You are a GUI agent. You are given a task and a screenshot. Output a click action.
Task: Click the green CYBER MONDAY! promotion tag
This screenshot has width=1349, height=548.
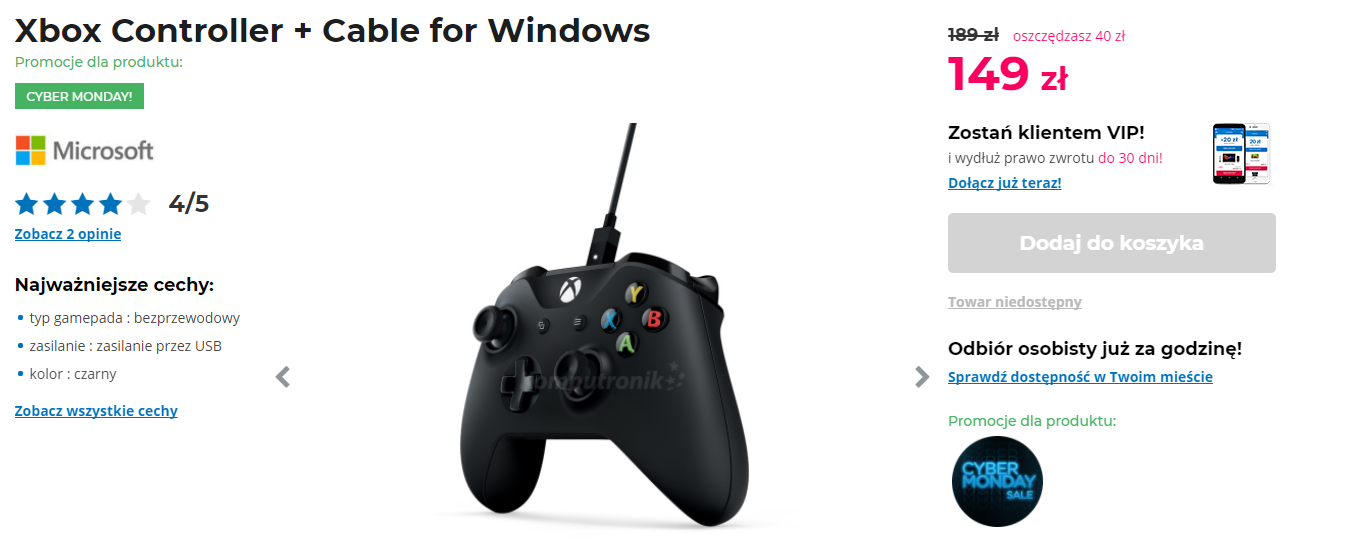(x=80, y=96)
